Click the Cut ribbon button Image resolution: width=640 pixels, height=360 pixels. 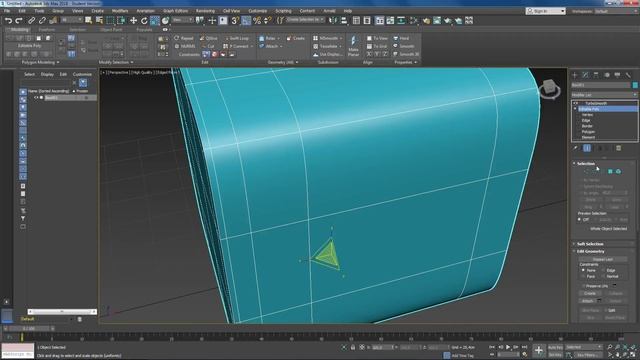(208, 46)
